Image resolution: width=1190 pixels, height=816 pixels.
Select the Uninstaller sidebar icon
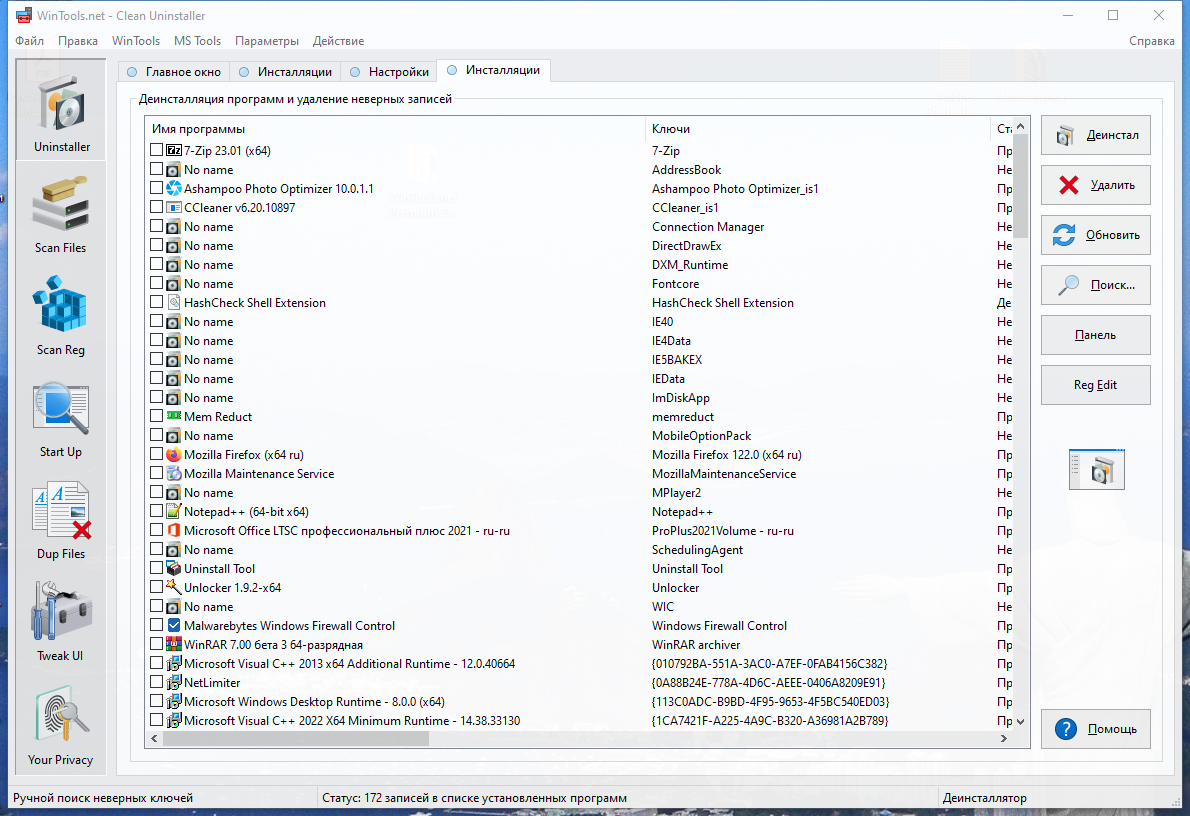(61, 112)
